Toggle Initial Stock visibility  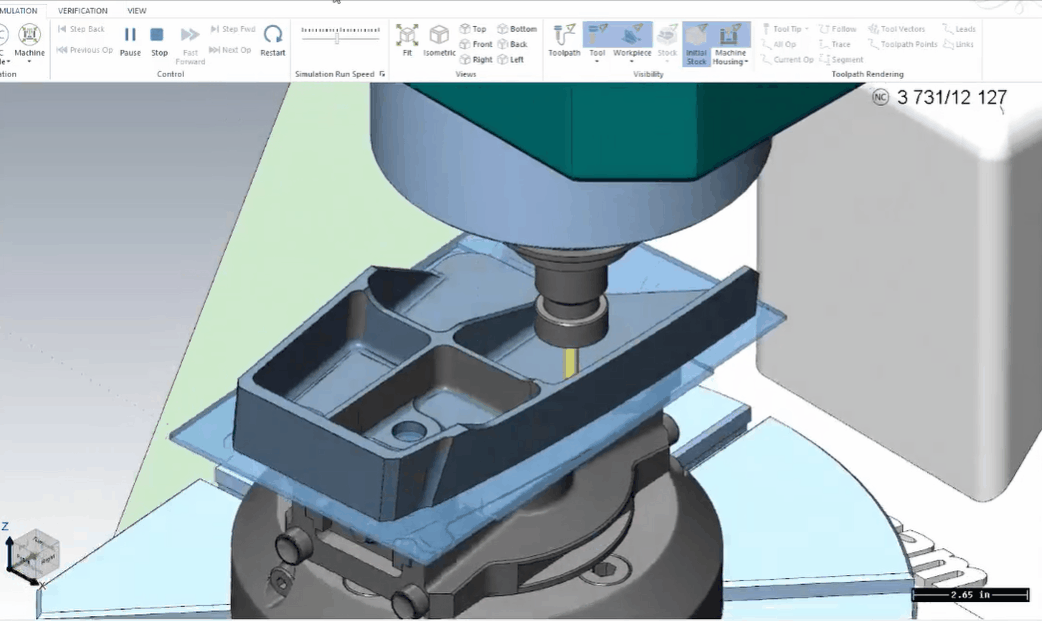point(696,44)
